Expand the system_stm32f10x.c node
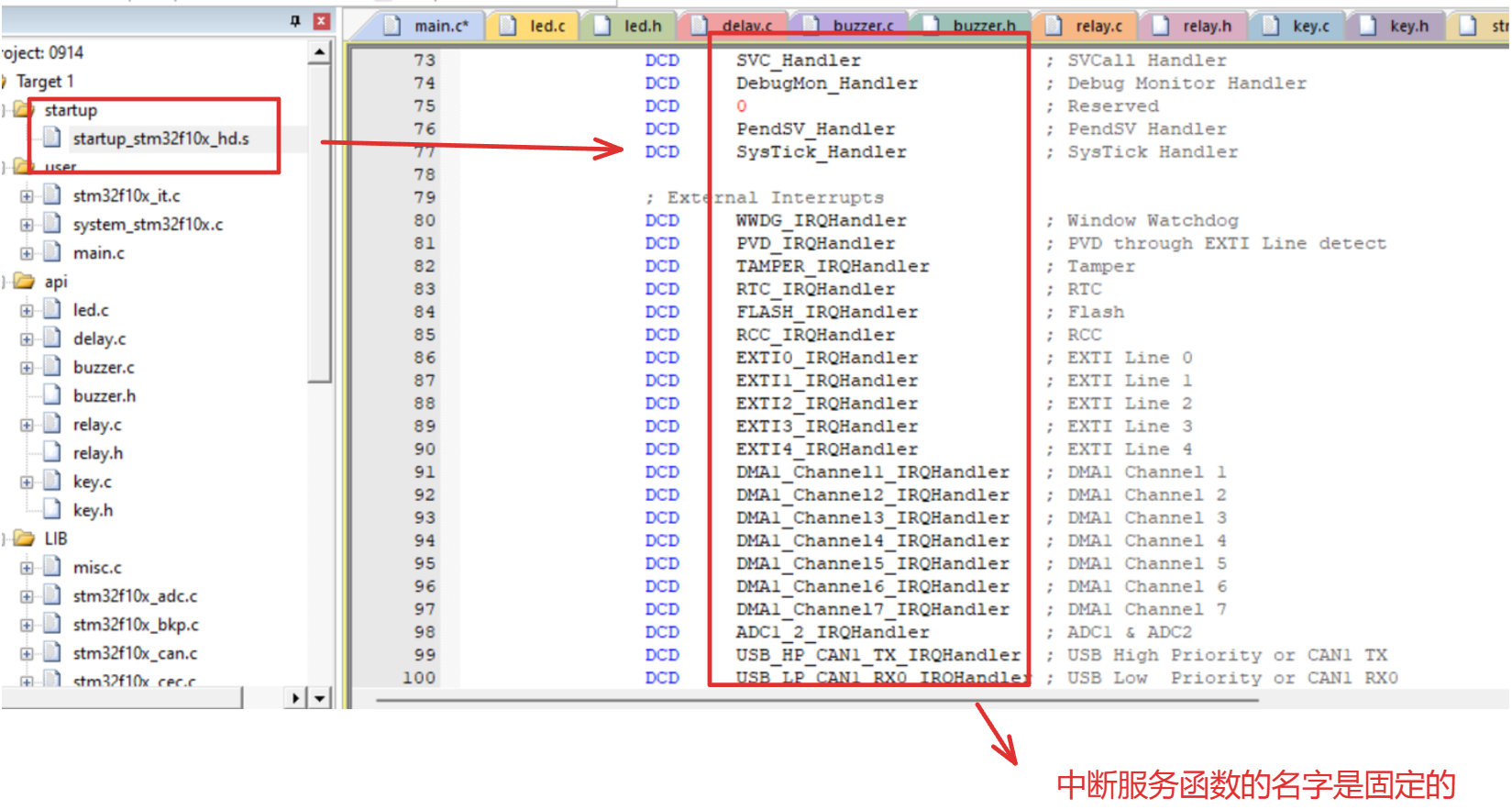This screenshot has height=810, width=1512. (27, 225)
